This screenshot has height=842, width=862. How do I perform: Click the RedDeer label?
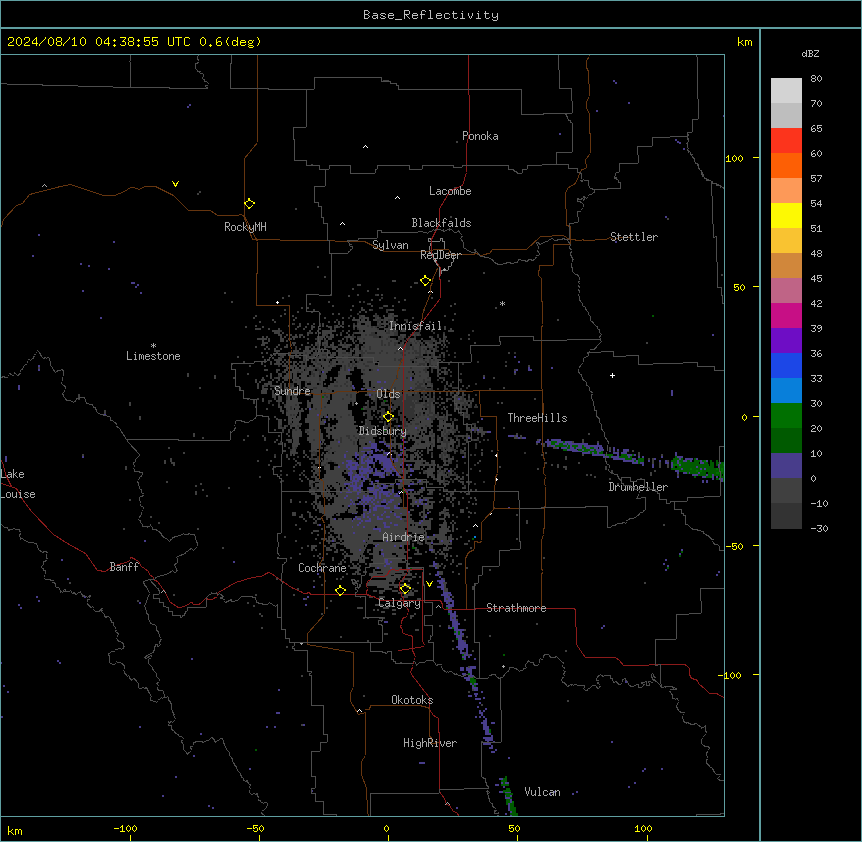[440, 255]
